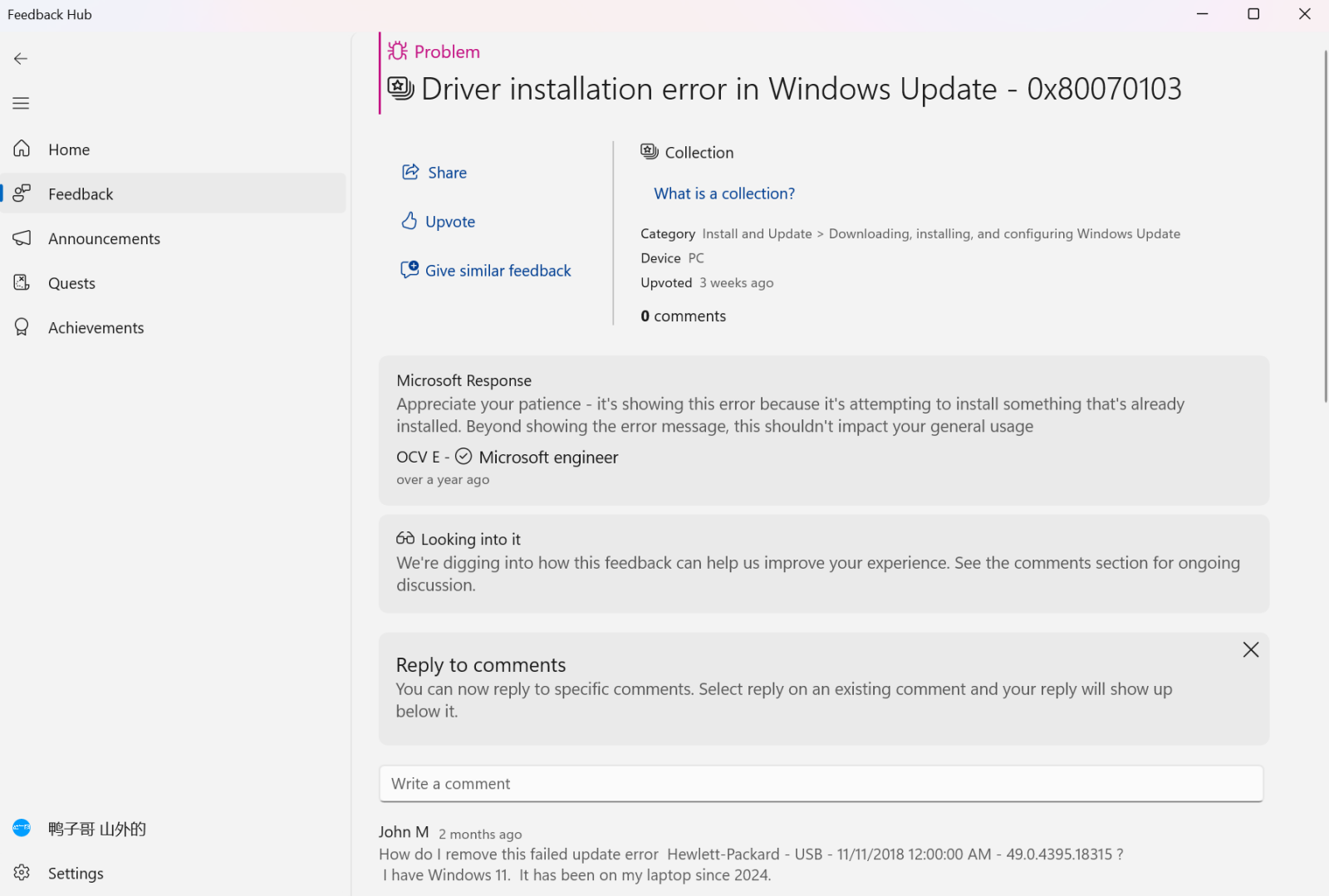
Task: Open the Announcements megaphone icon
Action: pos(22,238)
